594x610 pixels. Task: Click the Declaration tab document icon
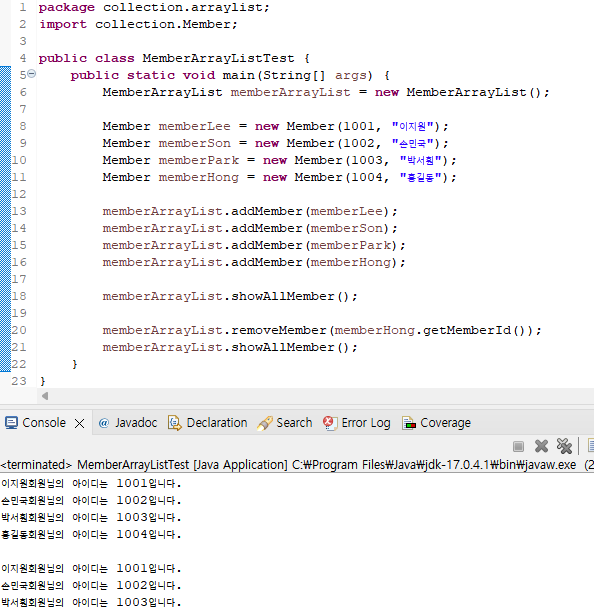175,423
